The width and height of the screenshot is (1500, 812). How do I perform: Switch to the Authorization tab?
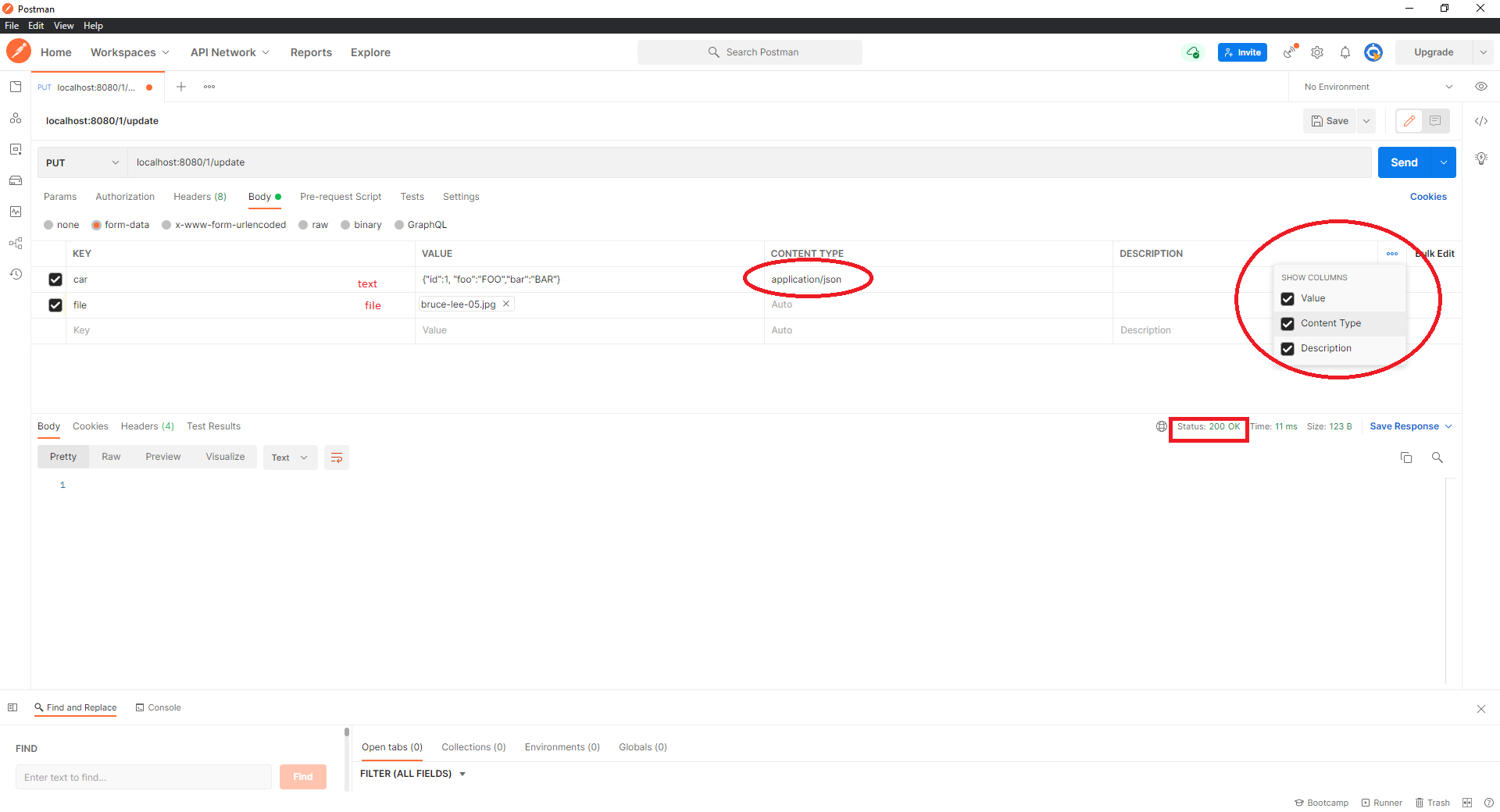coord(125,197)
